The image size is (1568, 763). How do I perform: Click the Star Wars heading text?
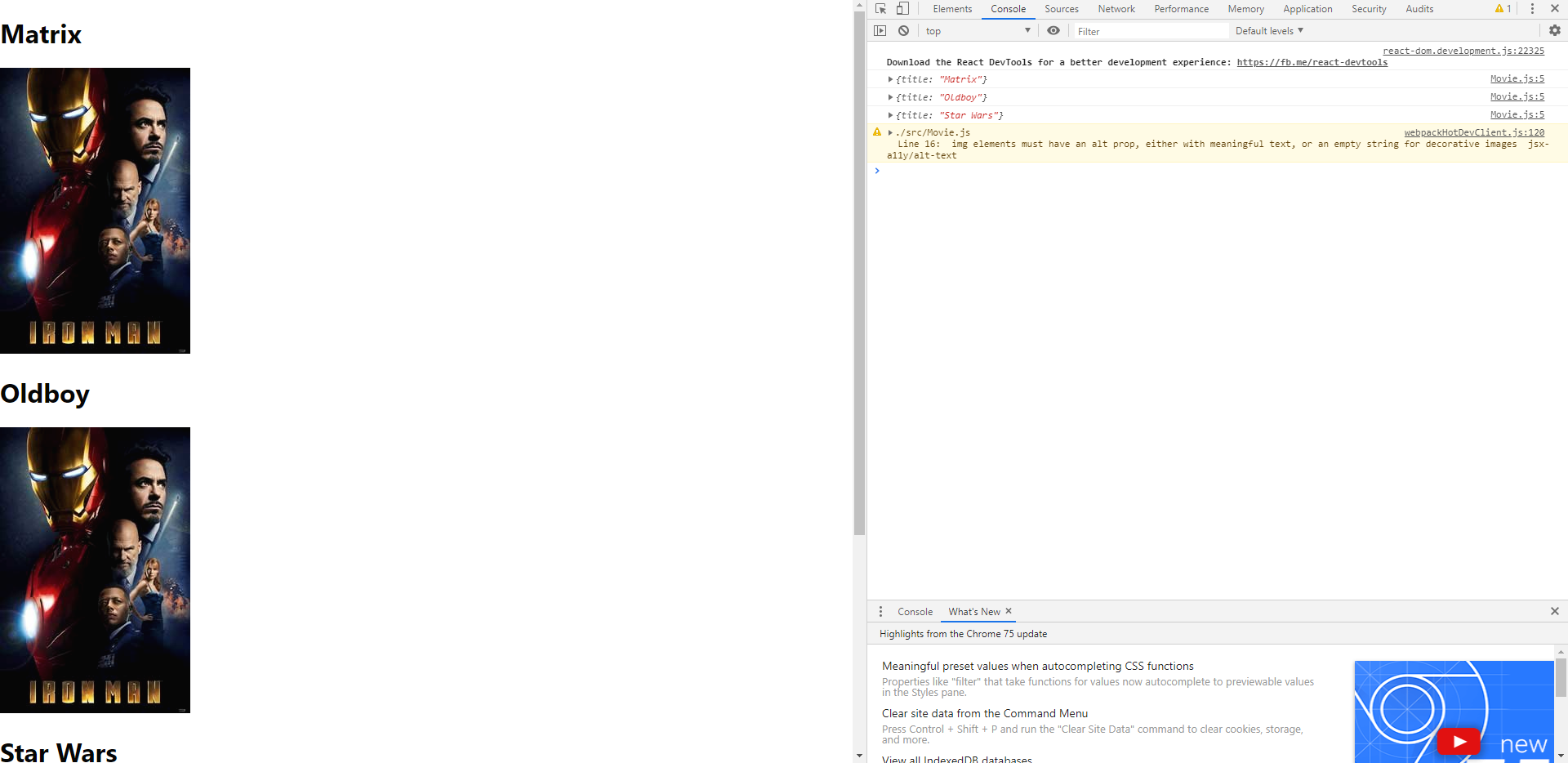coord(59,752)
